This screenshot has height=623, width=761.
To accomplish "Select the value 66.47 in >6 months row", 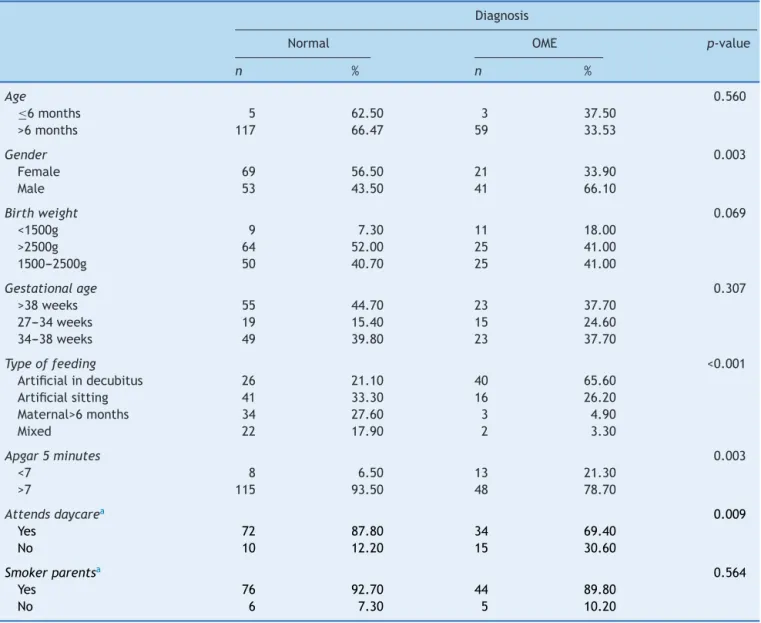I will (367, 130).
